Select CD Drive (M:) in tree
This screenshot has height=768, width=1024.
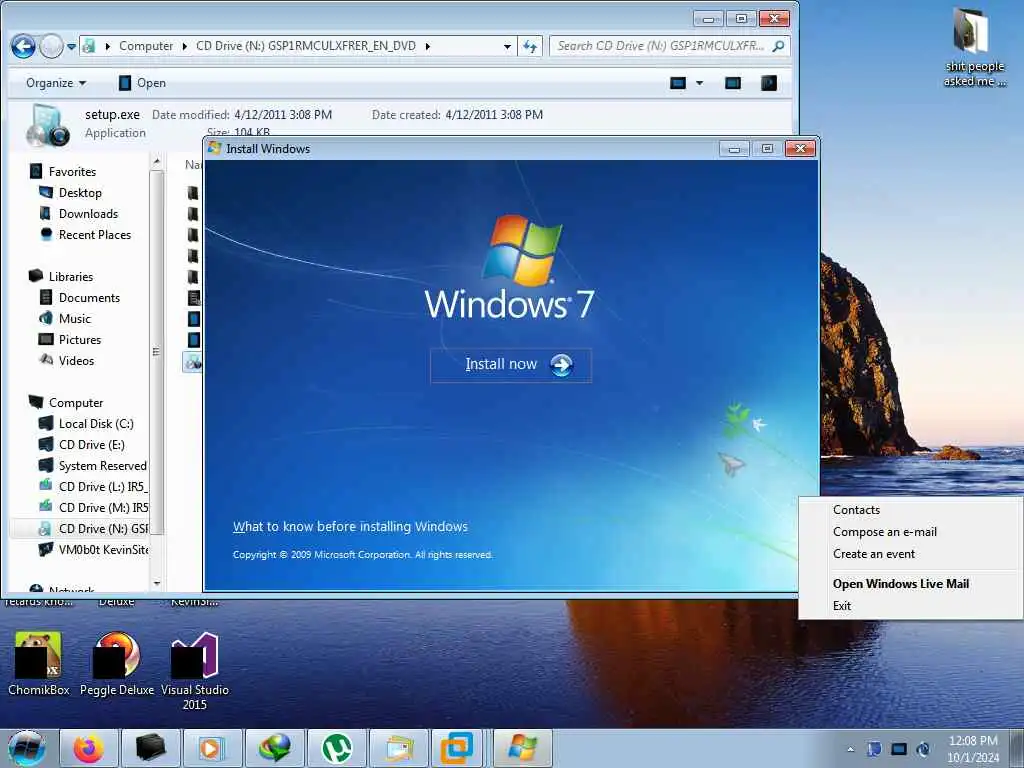103,507
